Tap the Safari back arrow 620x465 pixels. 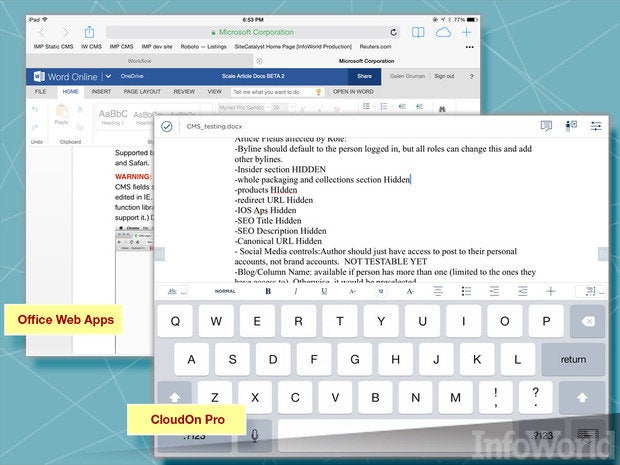pyautogui.click(x=42, y=32)
